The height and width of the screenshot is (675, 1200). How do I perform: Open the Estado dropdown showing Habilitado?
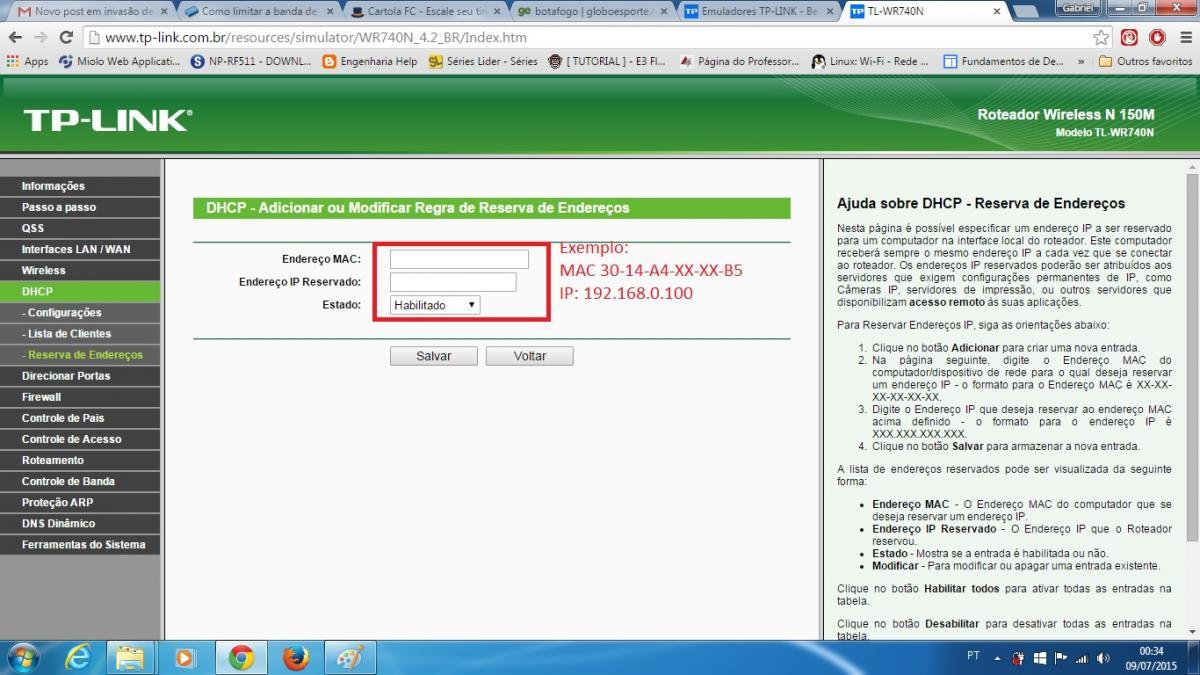435,304
